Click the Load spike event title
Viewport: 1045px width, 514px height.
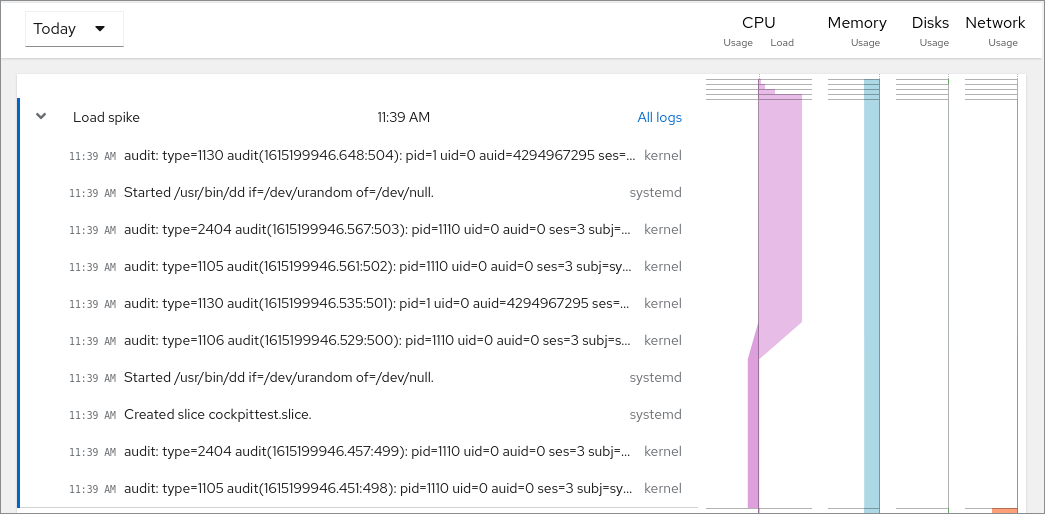coord(106,117)
